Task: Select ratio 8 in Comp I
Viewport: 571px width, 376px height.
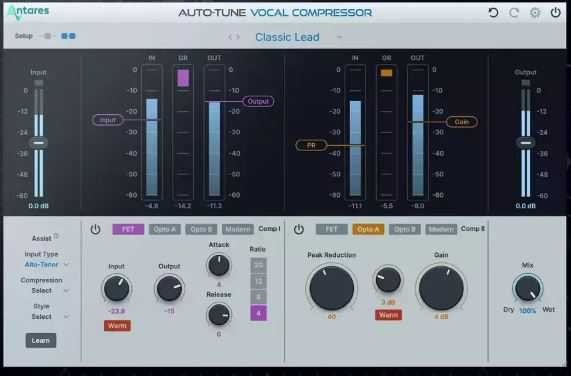Action: coord(259,297)
